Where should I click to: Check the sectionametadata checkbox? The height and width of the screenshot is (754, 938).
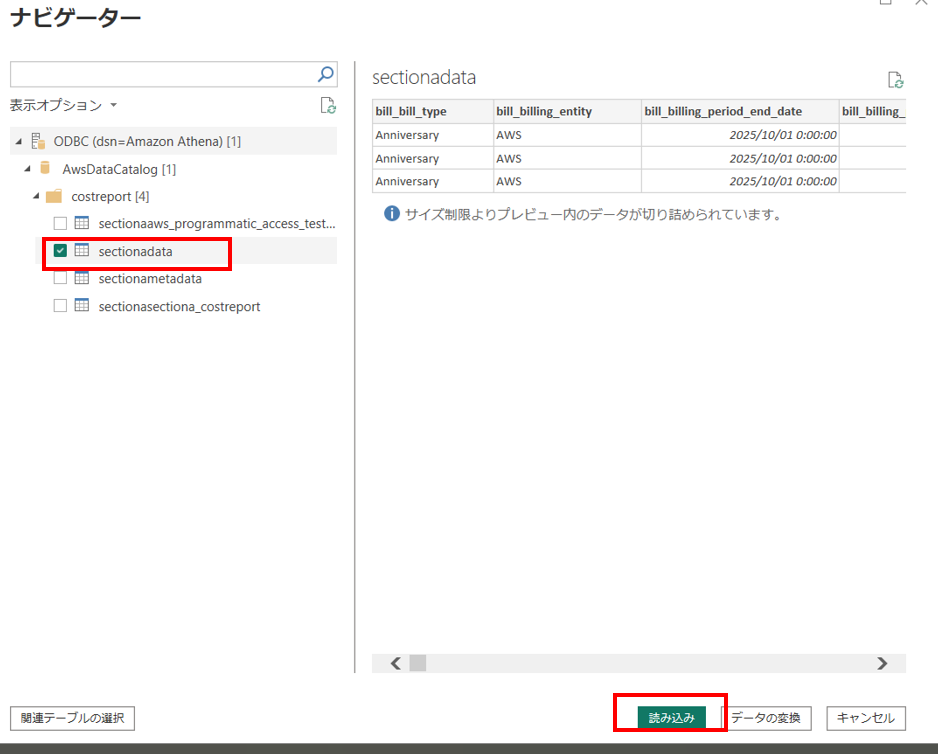(x=60, y=278)
